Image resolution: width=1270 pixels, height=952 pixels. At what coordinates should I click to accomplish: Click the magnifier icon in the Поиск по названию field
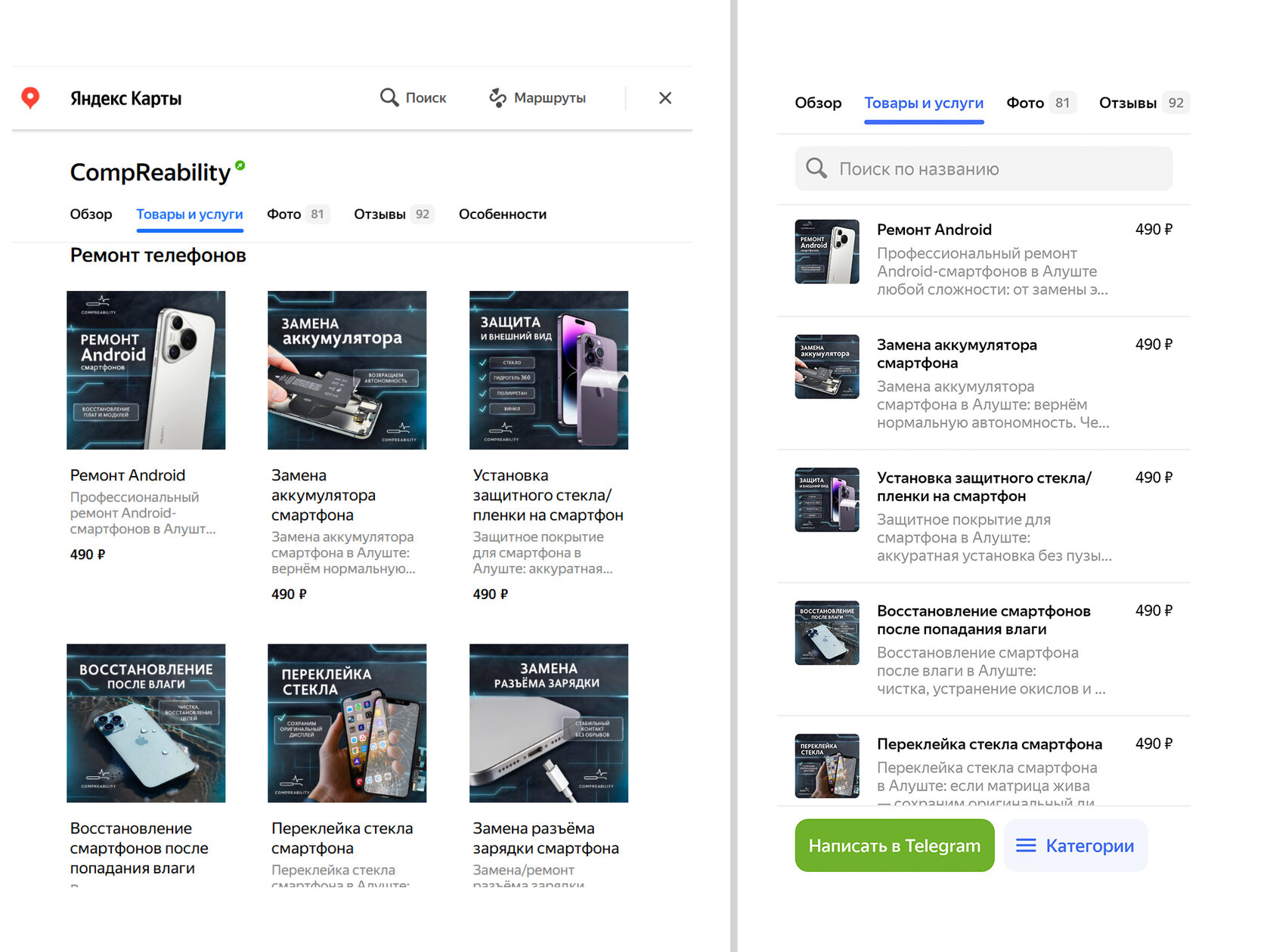coord(816,168)
